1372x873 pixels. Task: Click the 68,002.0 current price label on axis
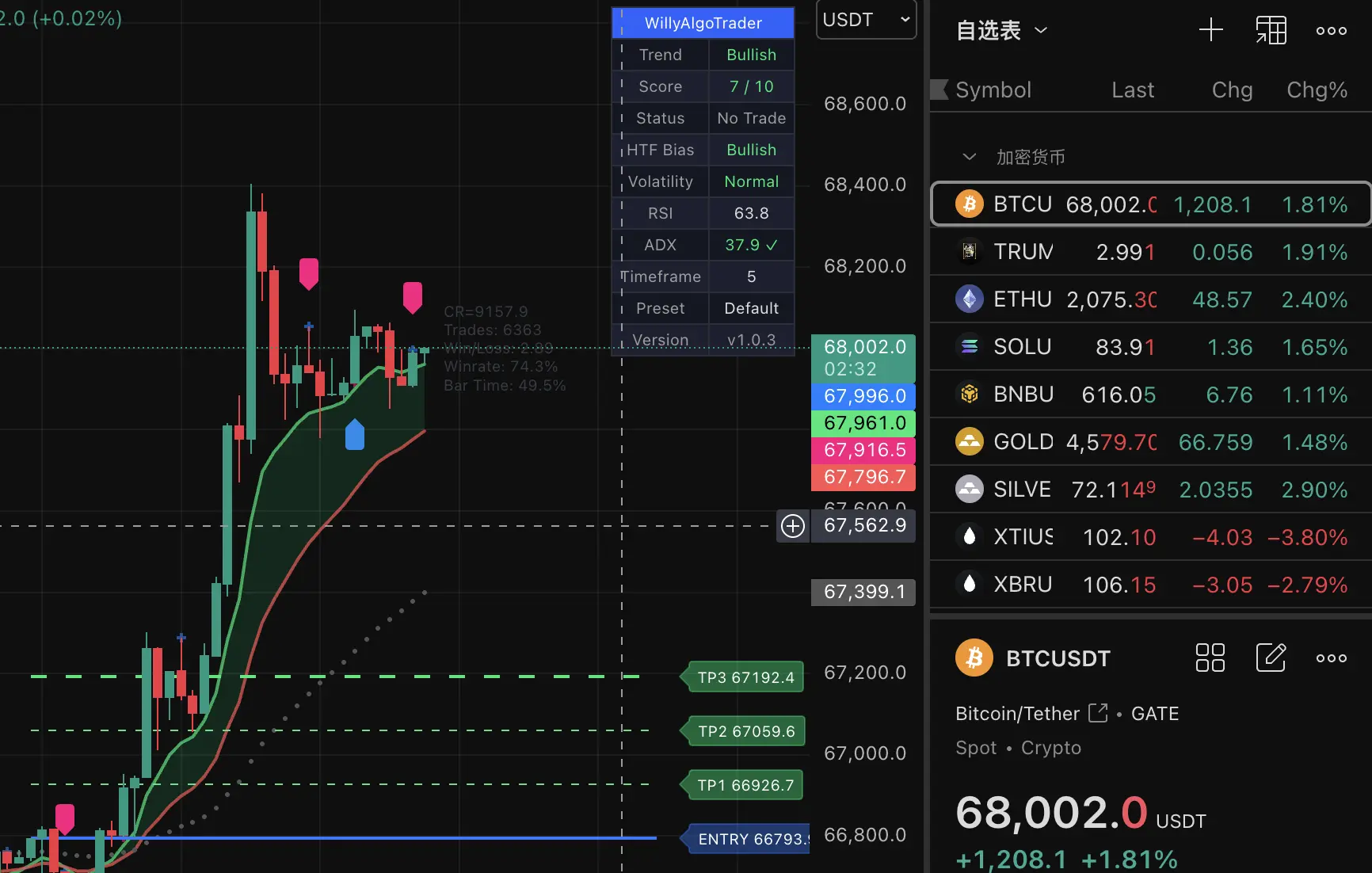[x=863, y=357]
